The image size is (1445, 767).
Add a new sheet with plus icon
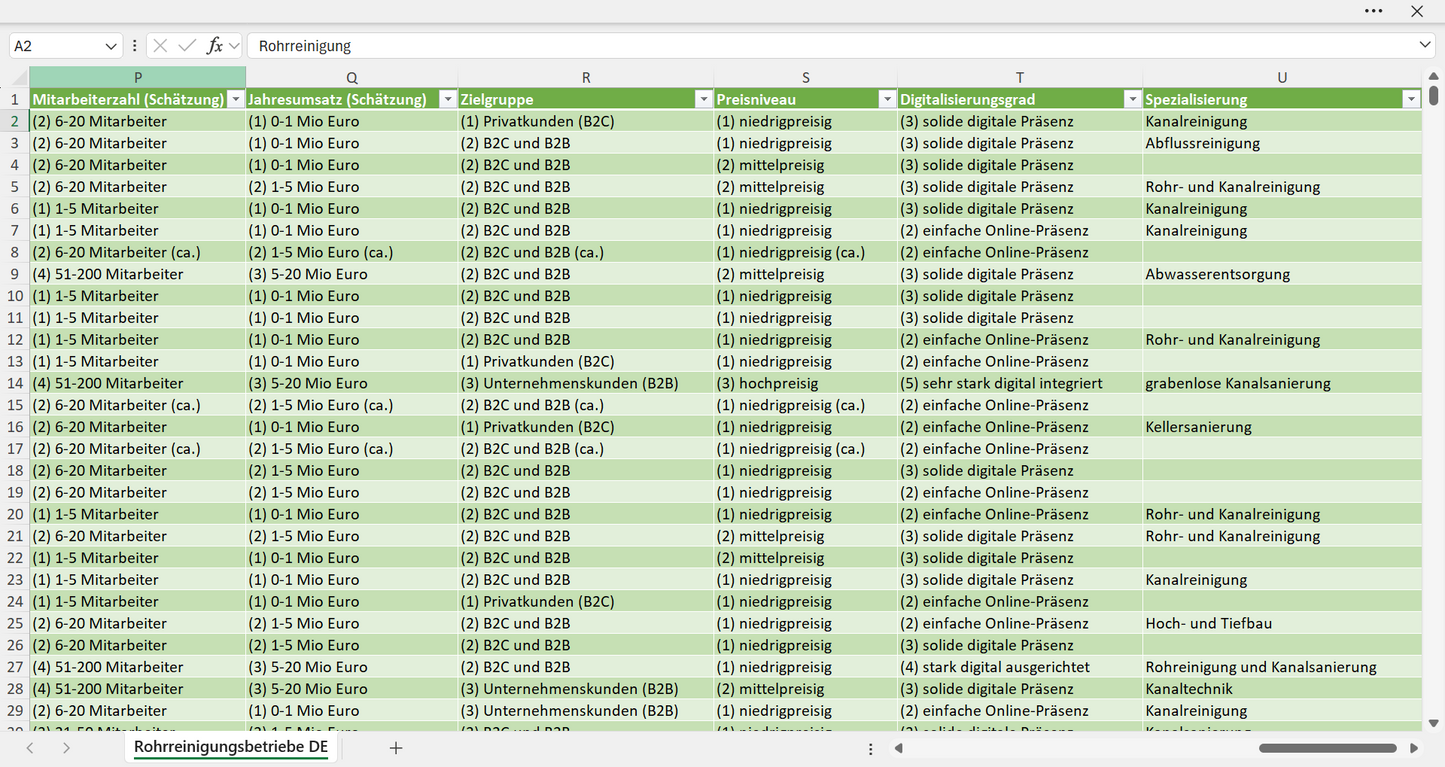(396, 748)
